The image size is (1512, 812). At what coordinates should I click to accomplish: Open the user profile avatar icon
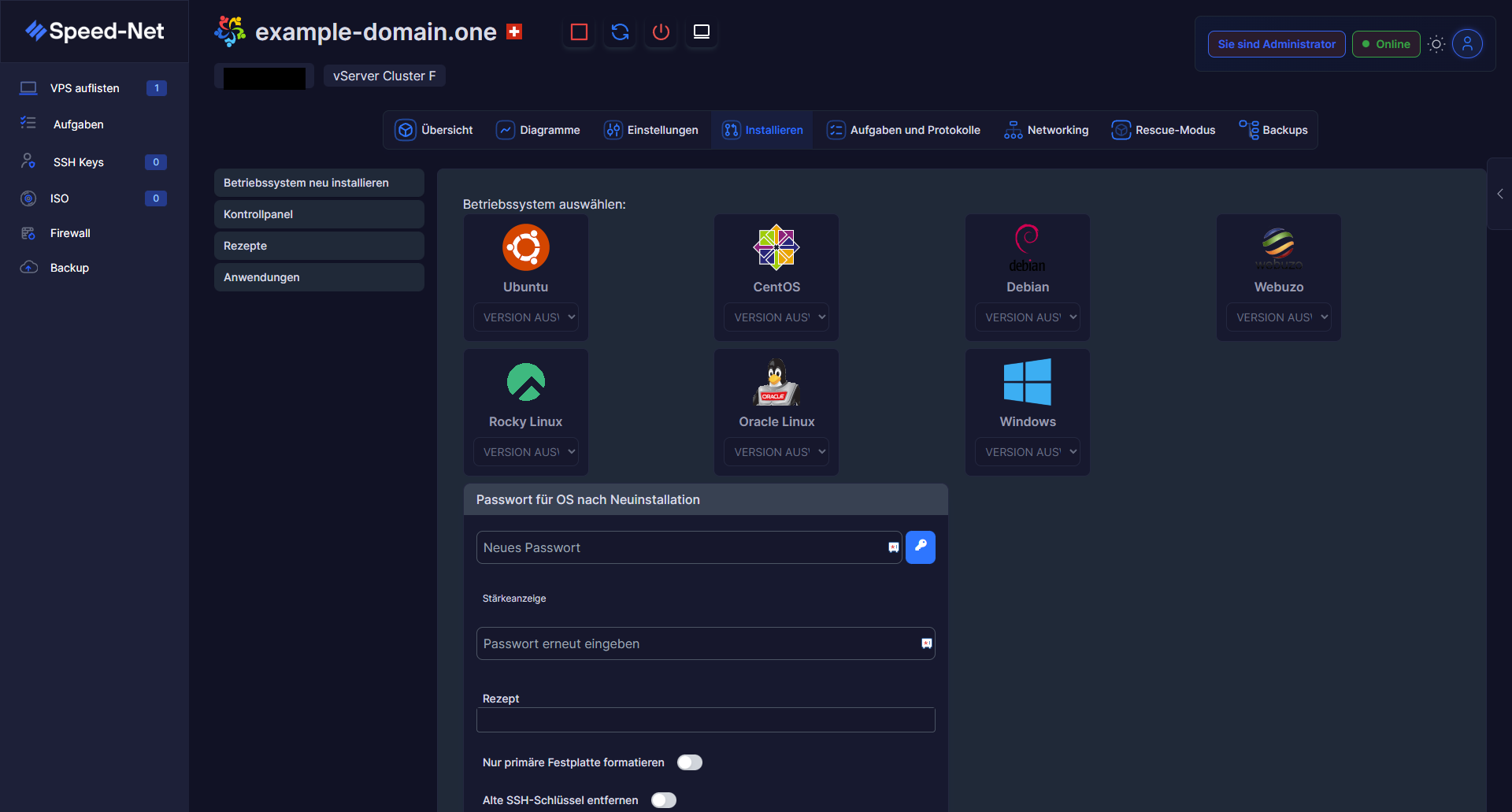(1467, 44)
